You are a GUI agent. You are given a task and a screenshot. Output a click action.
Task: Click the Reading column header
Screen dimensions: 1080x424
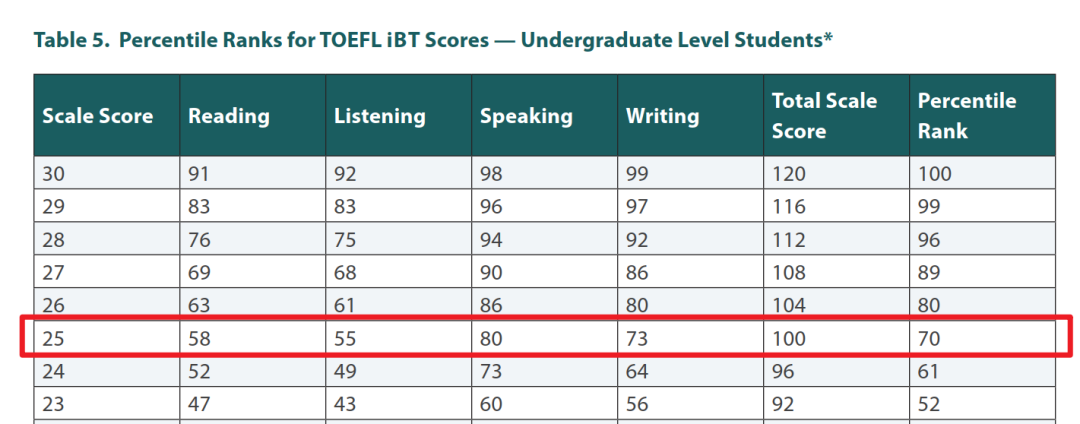[253, 115]
